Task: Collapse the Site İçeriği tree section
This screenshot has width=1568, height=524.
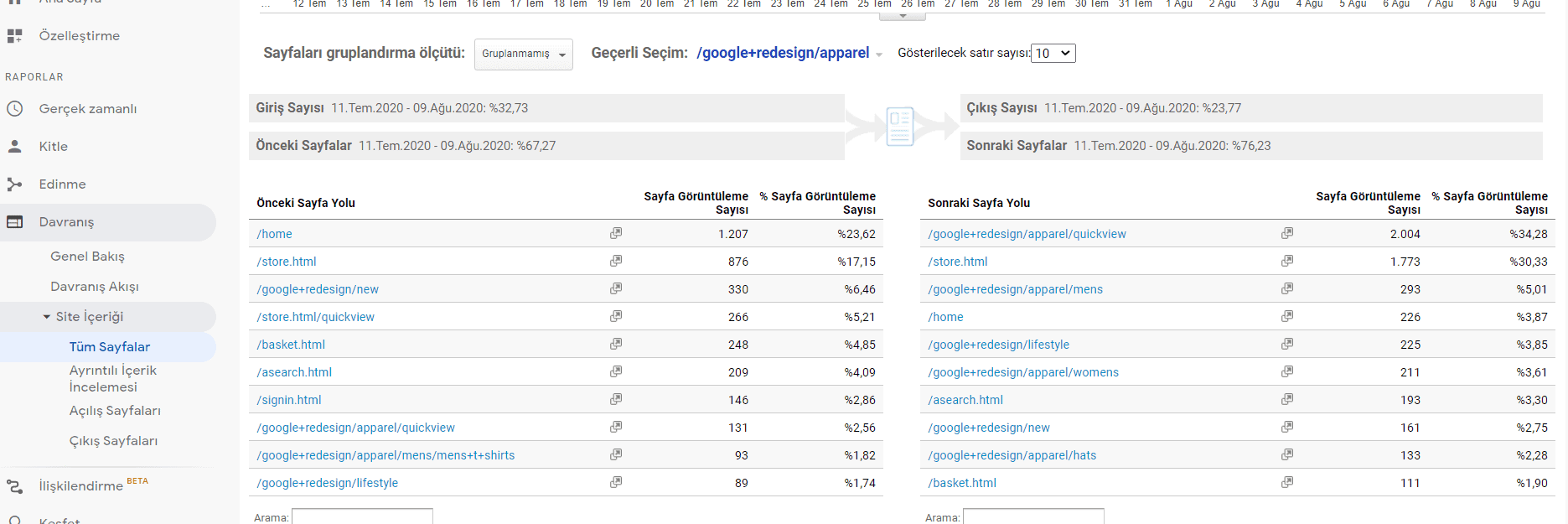Action: [47, 317]
